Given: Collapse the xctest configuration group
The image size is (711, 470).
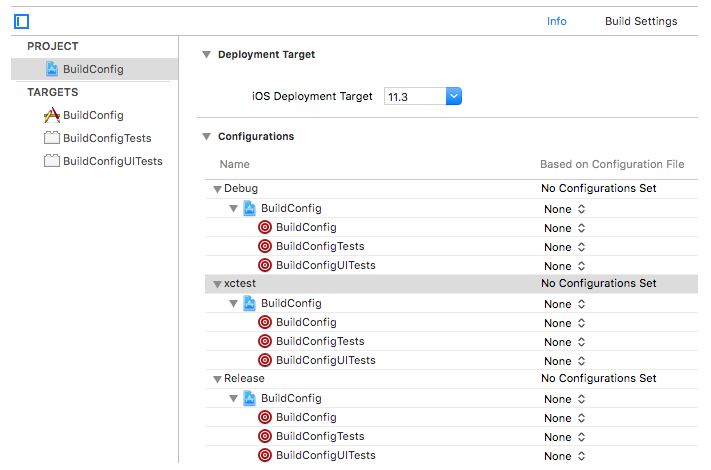Looking at the screenshot, I should [216, 285].
